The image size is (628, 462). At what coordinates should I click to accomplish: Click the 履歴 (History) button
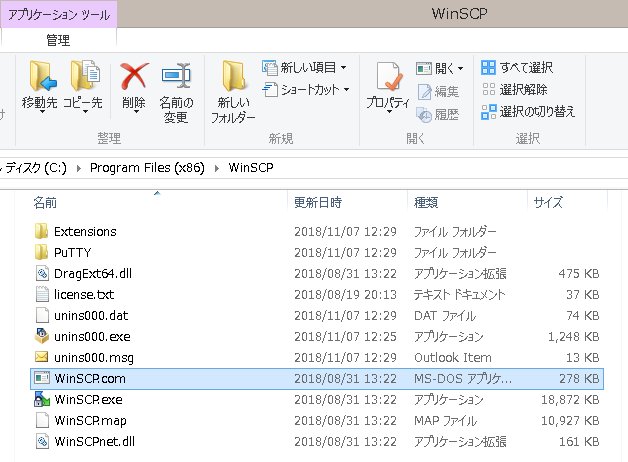coord(438,115)
